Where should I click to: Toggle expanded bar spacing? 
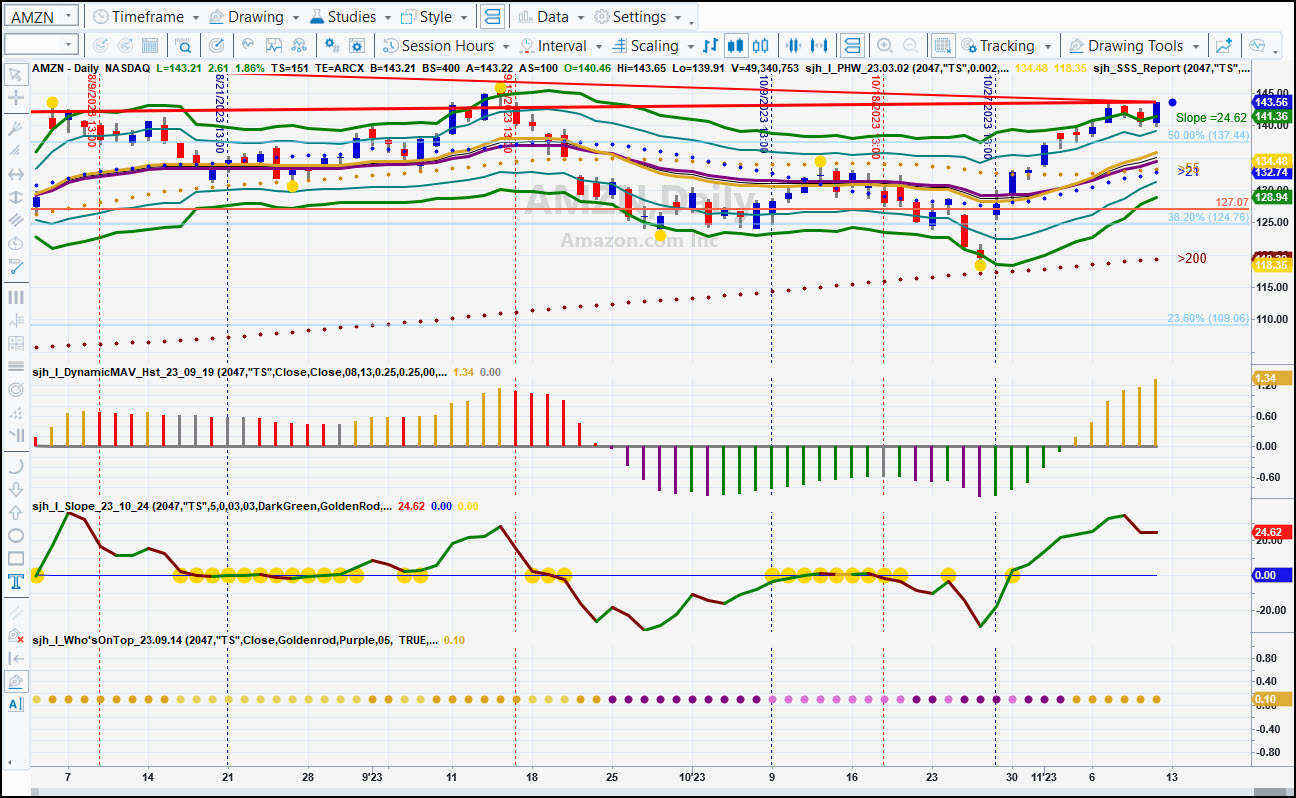click(820, 45)
